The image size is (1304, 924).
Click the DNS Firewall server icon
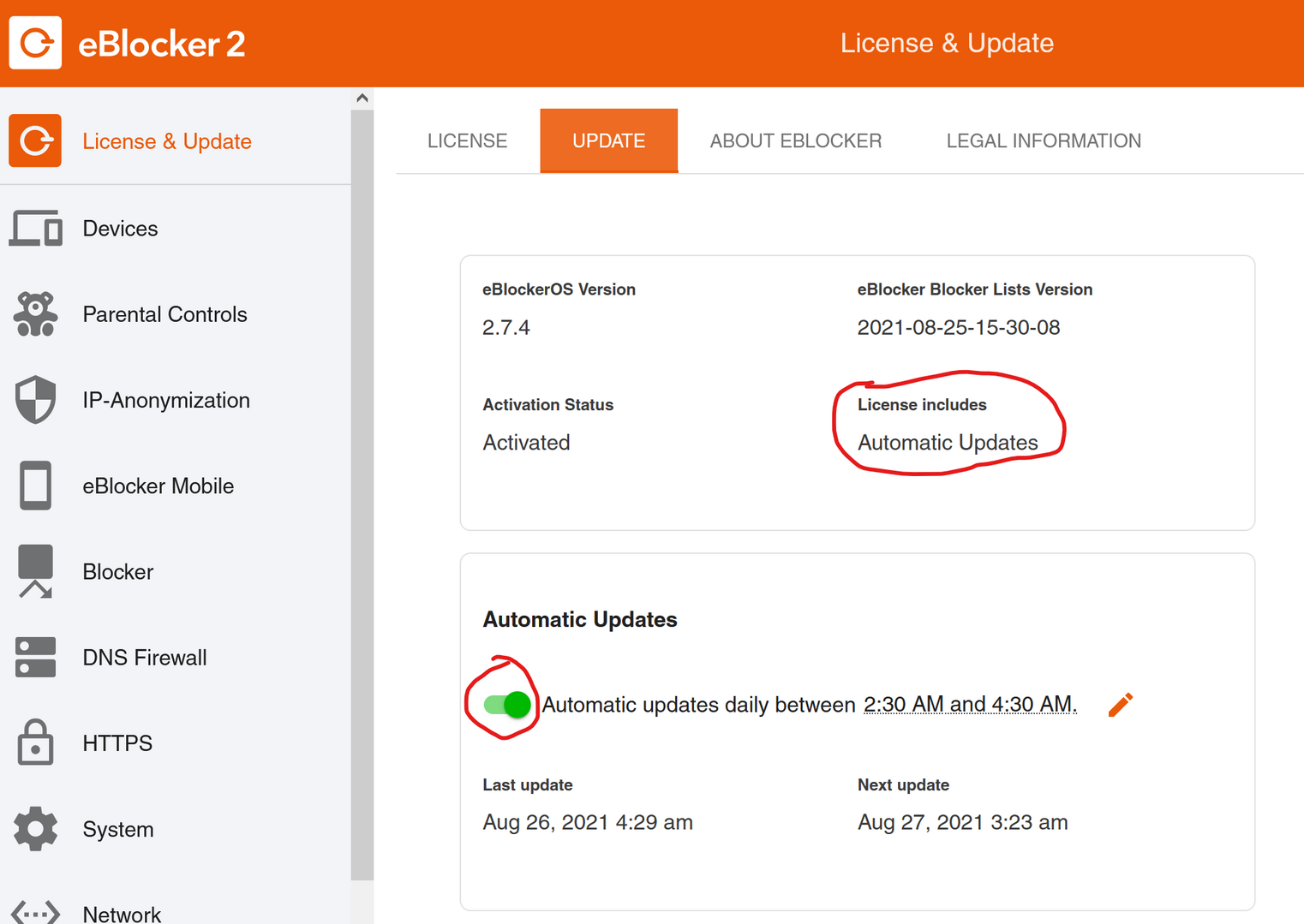pos(35,657)
